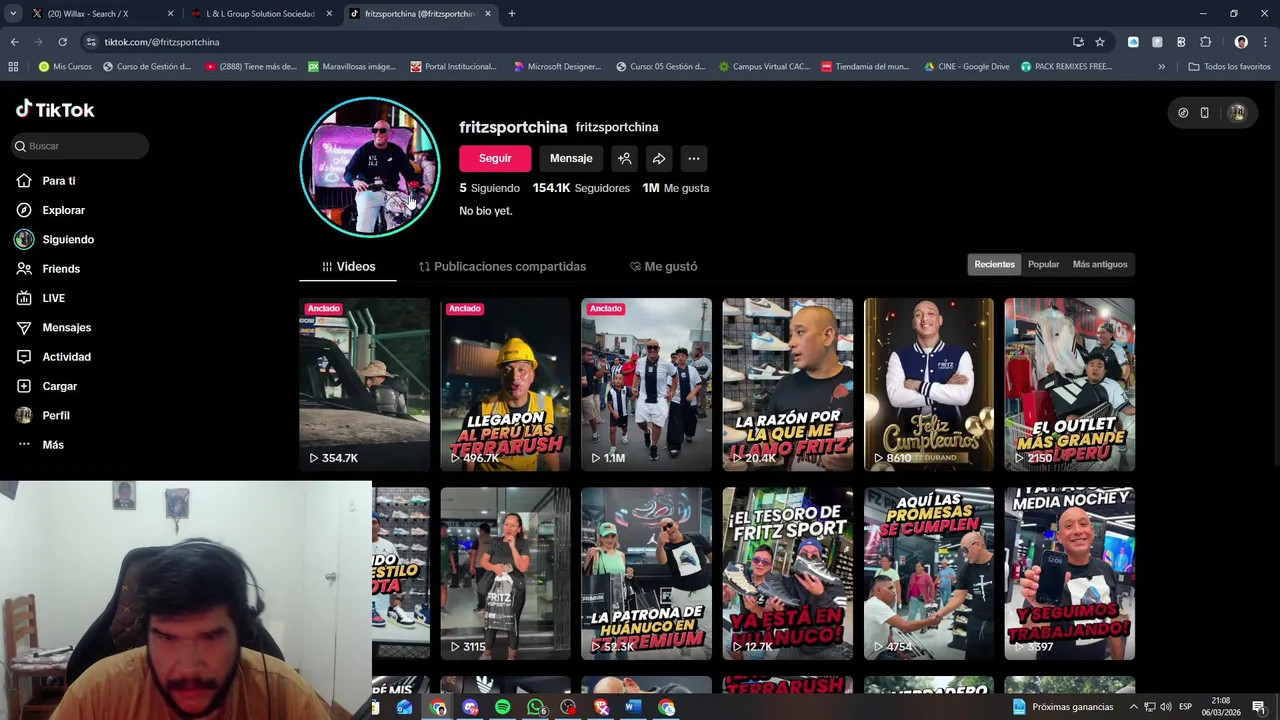Screen dimensions: 1280x720
Task: Click the Seguir button
Action: 495,158
